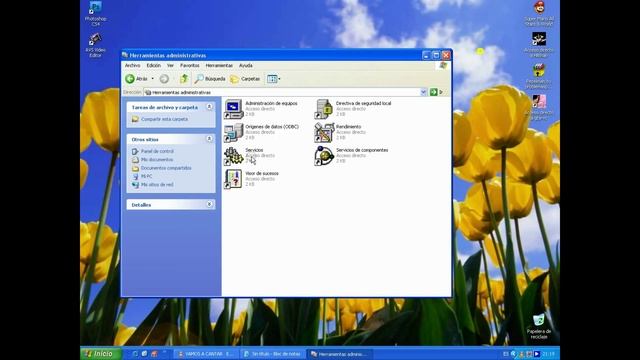This screenshot has width=640, height=360.
Task: Collapse Tareas de archivo y carpeta panel
Action: (x=209, y=107)
